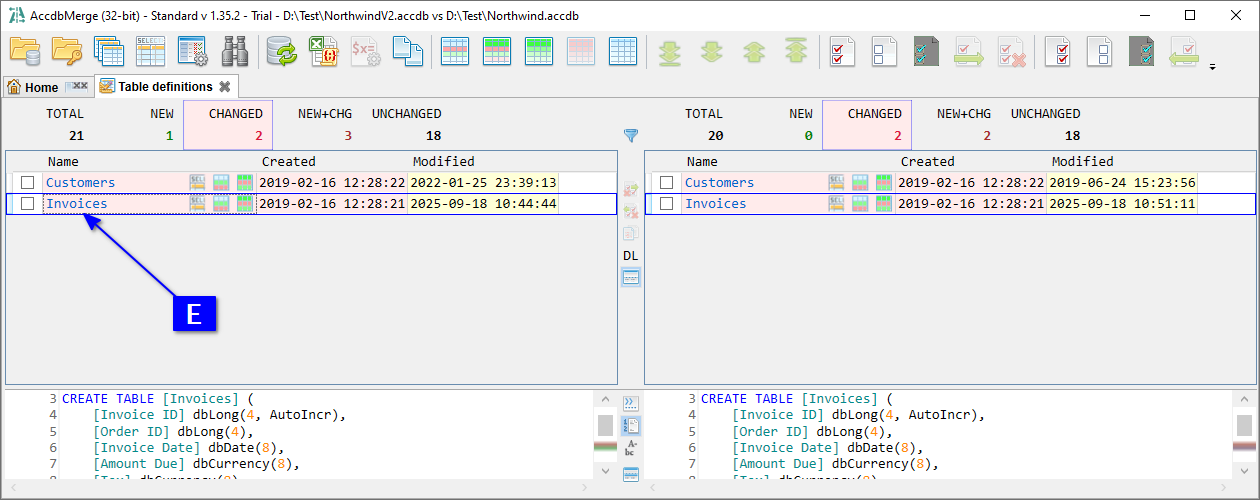Tick the right panel Customers checkbox
This screenshot has width=1260, height=500.
[x=667, y=183]
